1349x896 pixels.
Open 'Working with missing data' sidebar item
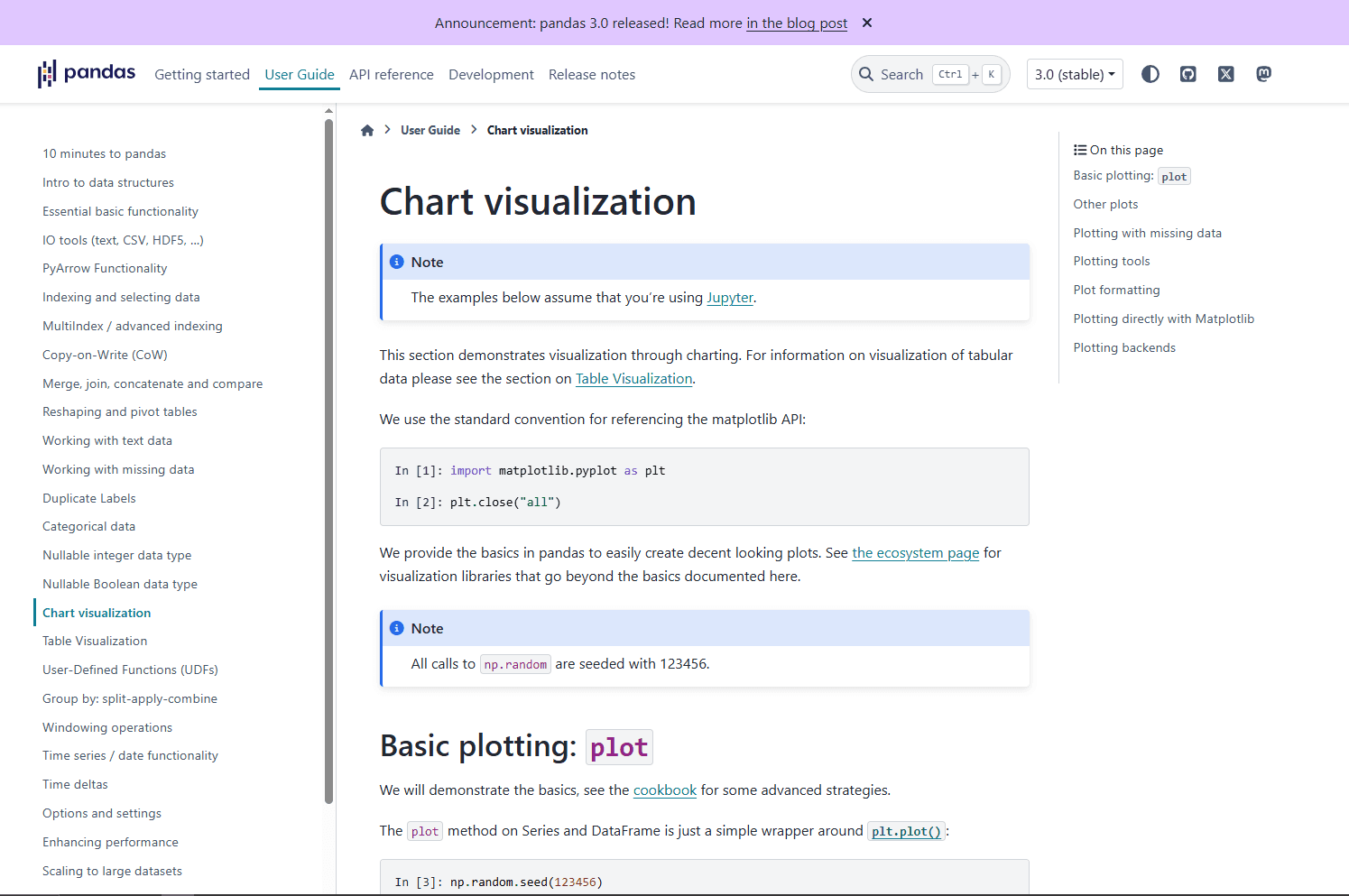118,469
